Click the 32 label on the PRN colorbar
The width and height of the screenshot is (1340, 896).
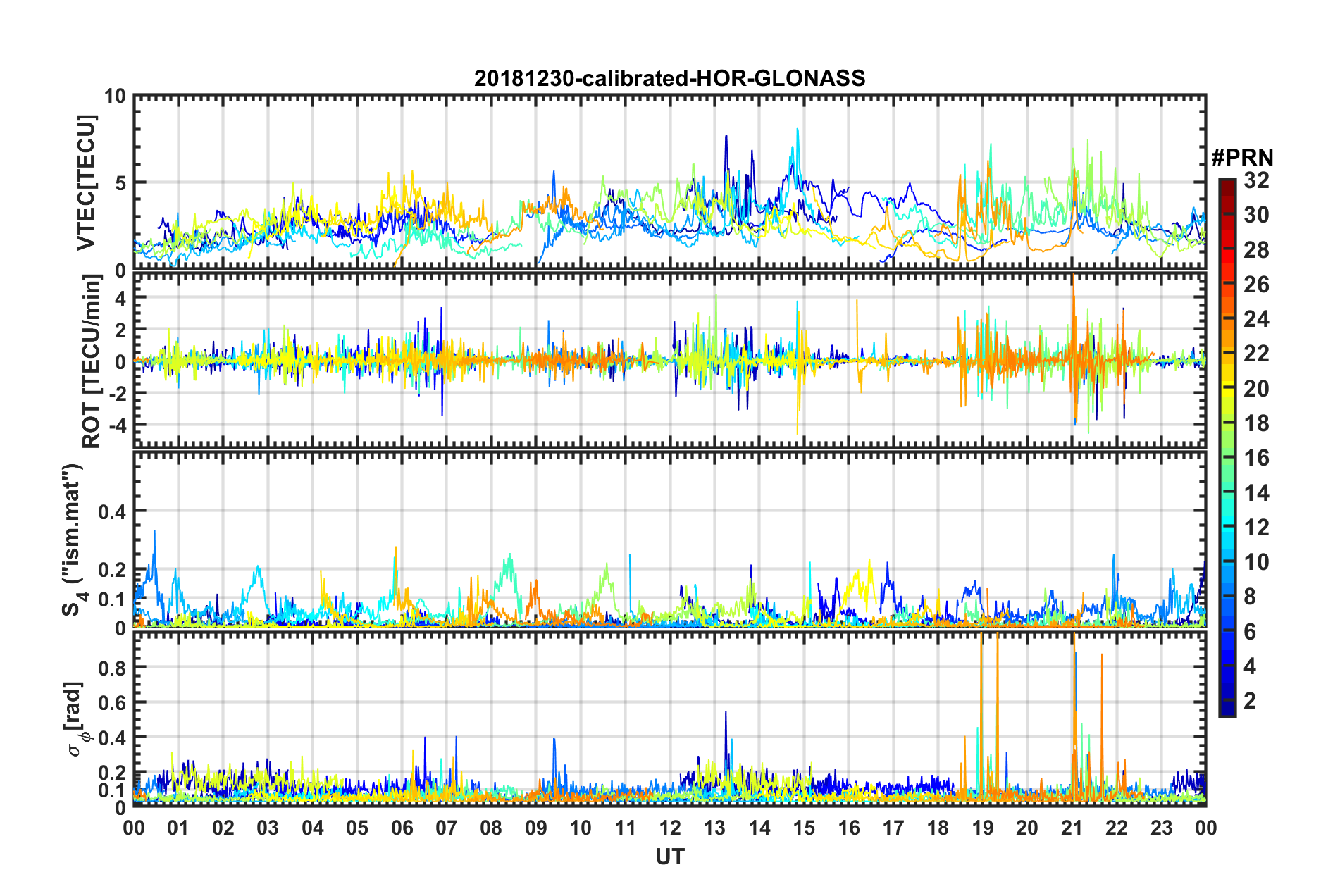[1256, 180]
